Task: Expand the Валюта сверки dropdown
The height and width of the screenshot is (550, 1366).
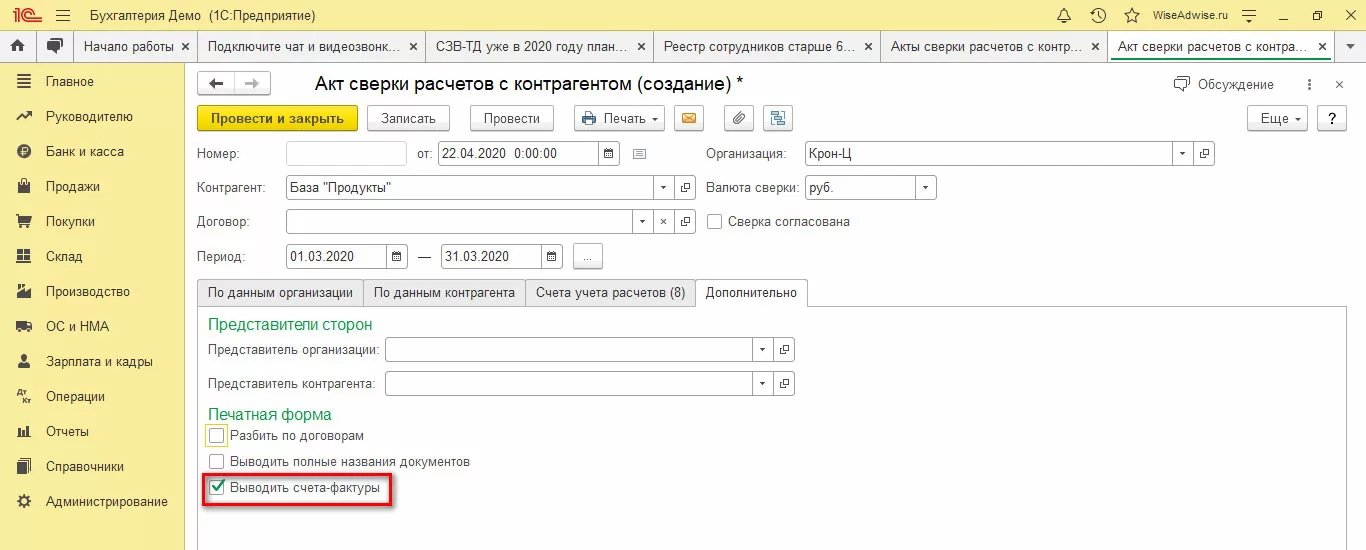Action: tap(926, 187)
